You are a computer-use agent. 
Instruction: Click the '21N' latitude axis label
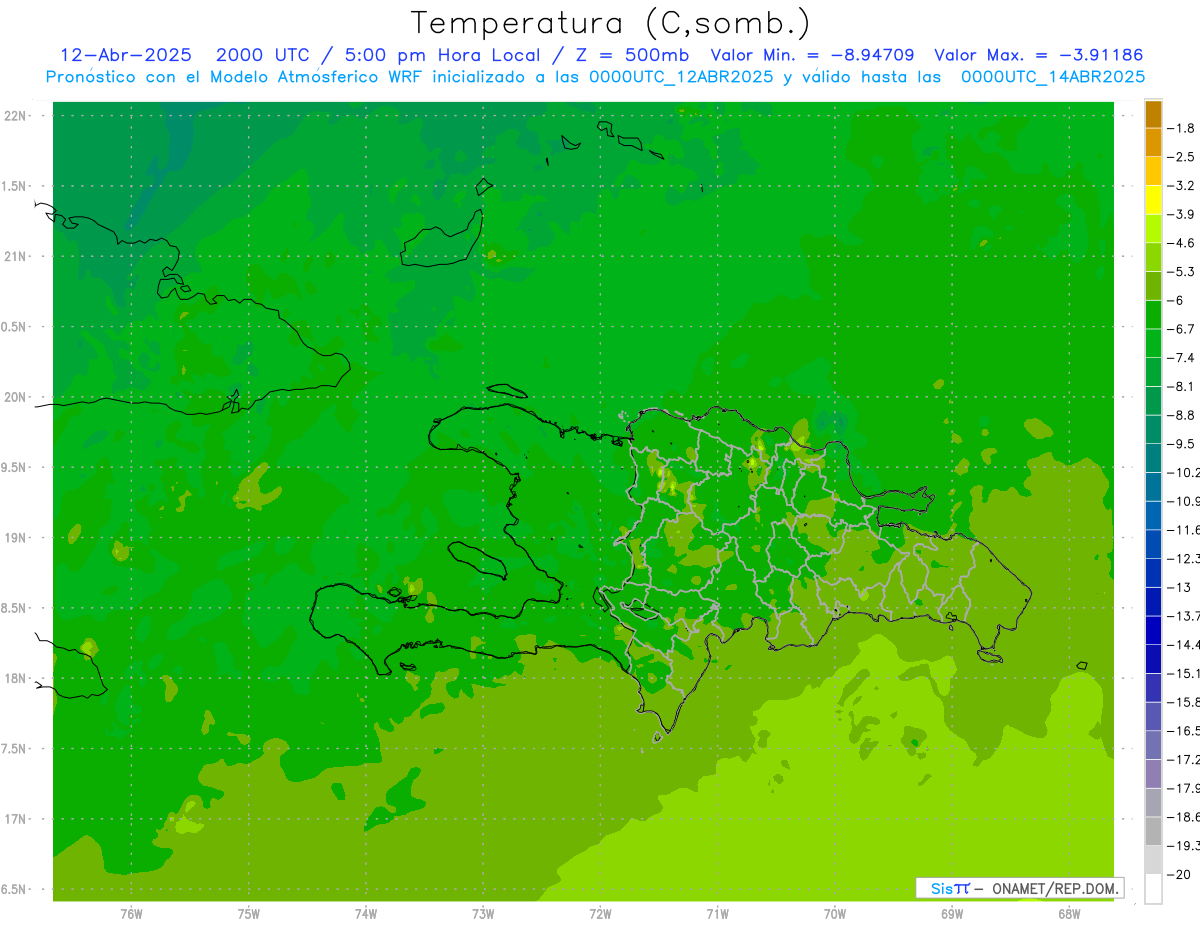(17, 257)
